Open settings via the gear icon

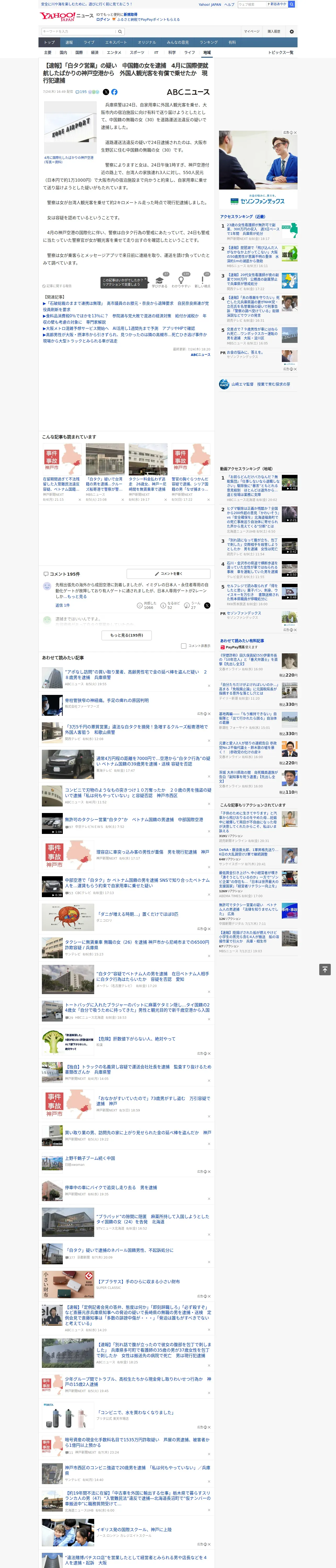[292, 32]
